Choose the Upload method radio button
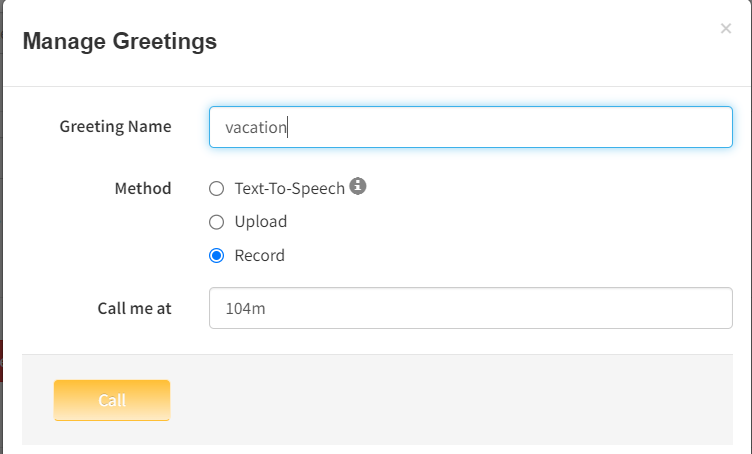 216,222
